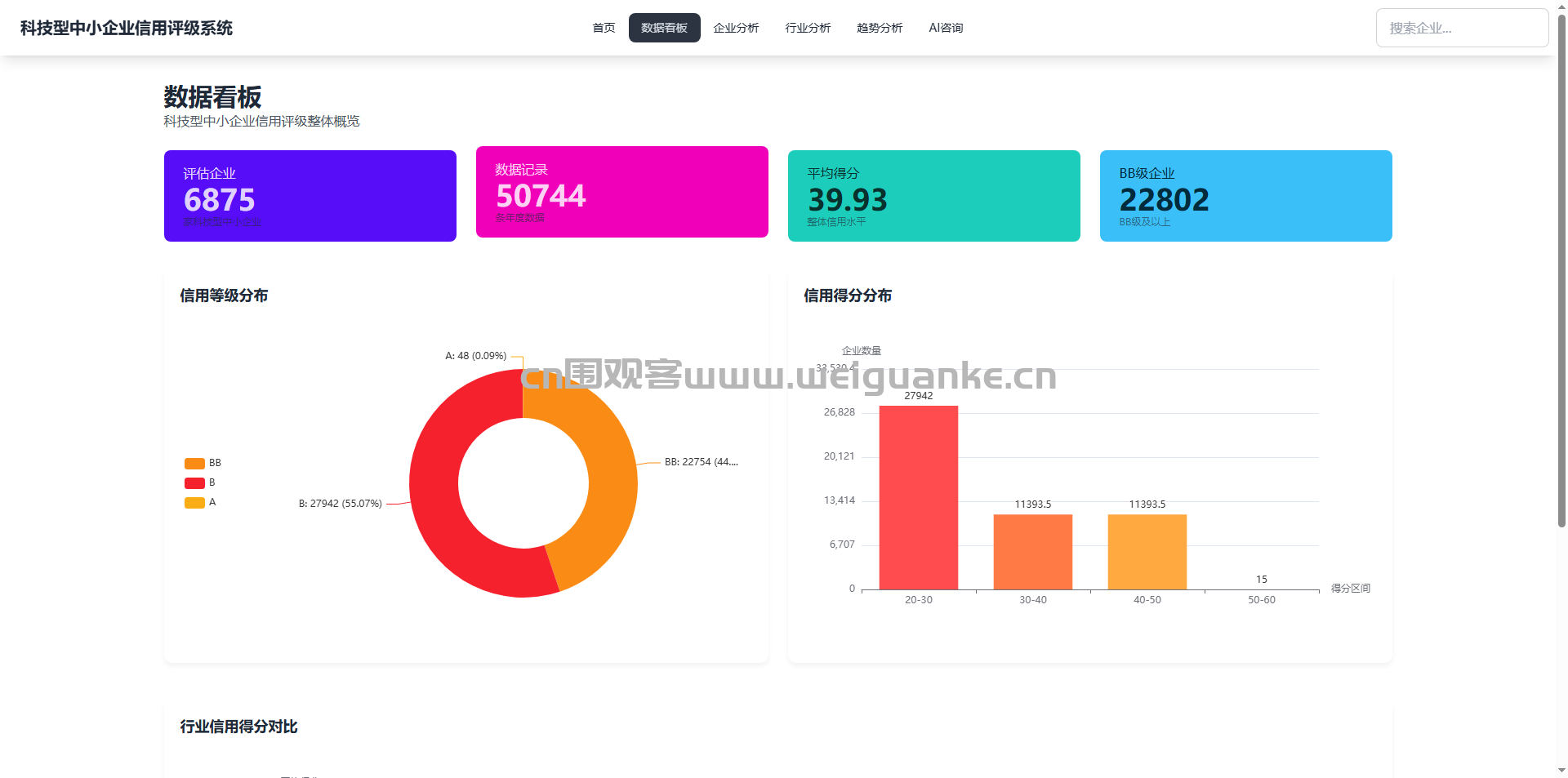Click the 40-50 score range bar

coord(1147,552)
